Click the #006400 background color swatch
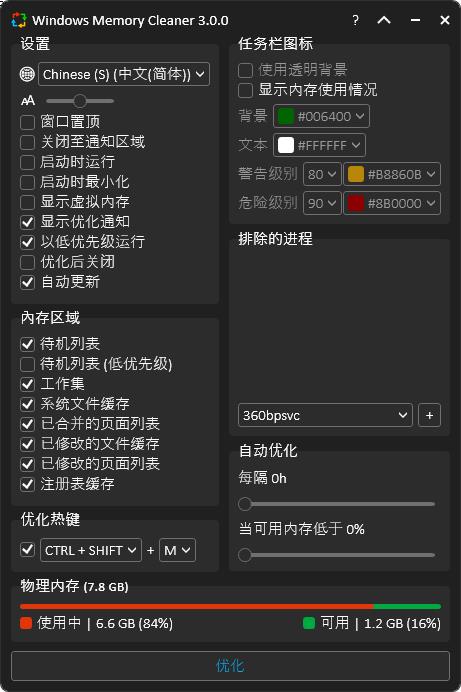461x692 pixels. pyautogui.click(x=286, y=117)
